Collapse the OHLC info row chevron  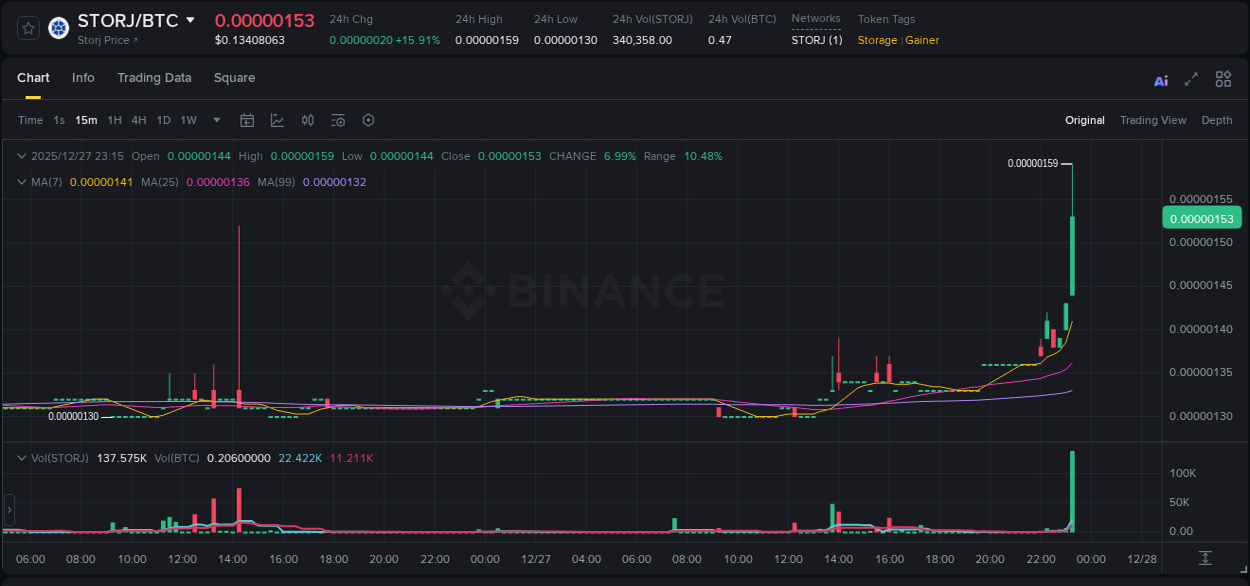(20, 156)
